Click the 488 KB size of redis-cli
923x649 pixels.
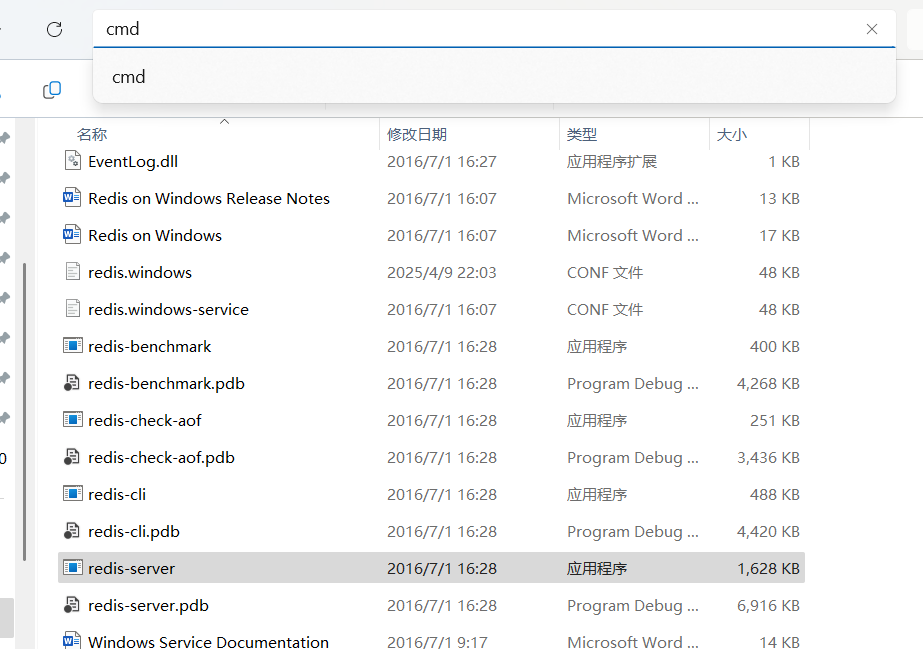pyautogui.click(x=775, y=495)
